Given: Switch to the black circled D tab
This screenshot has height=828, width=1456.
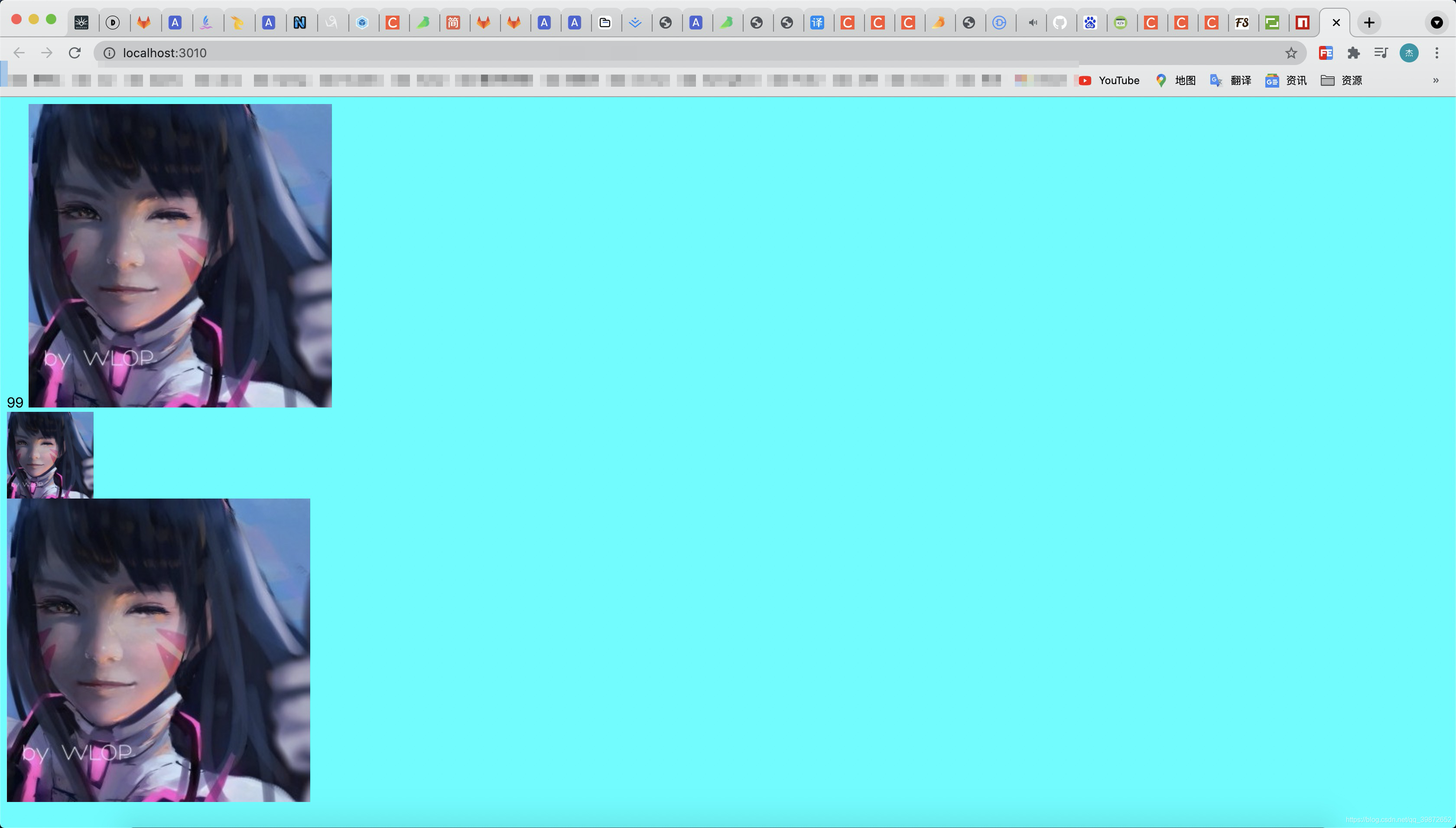Looking at the screenshot, I should 113,23.
